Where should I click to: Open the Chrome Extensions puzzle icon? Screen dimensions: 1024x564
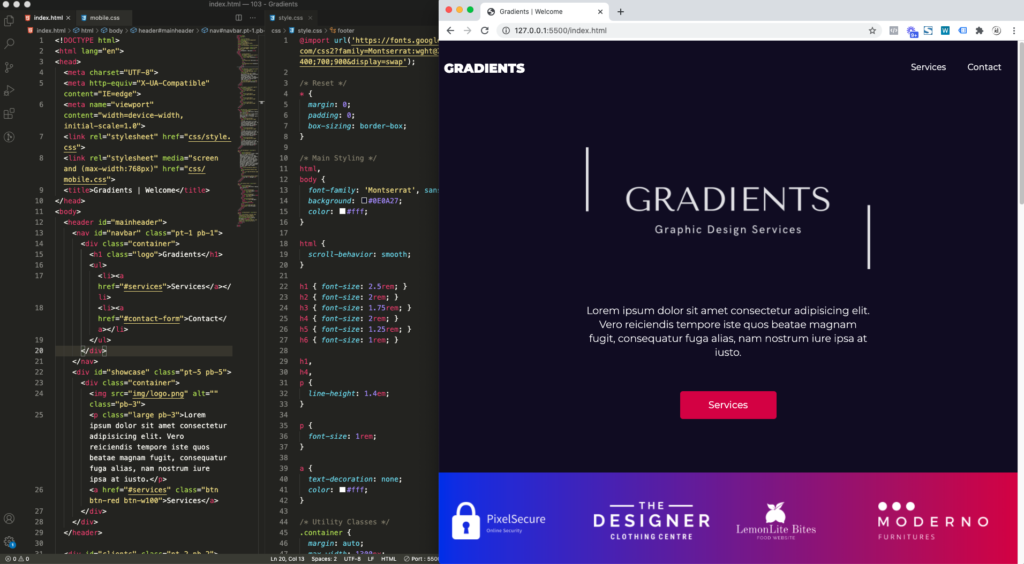coord(979,31)
